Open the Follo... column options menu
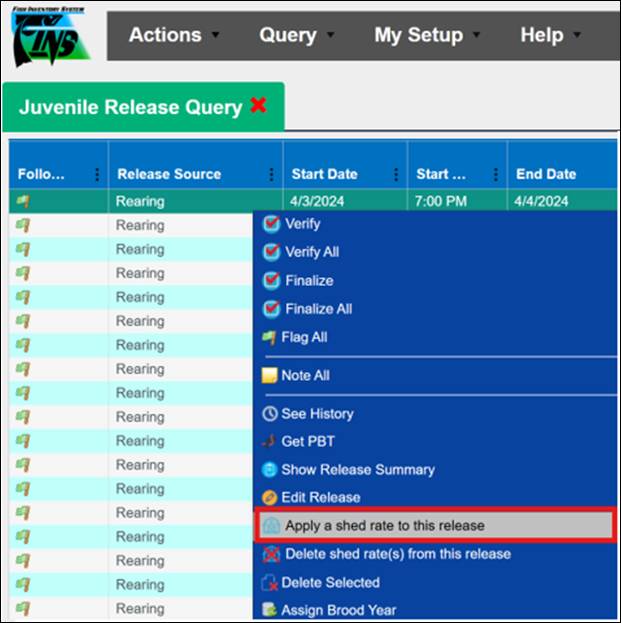The height and width of the screenshot is (623, 621). coord(97,174)
